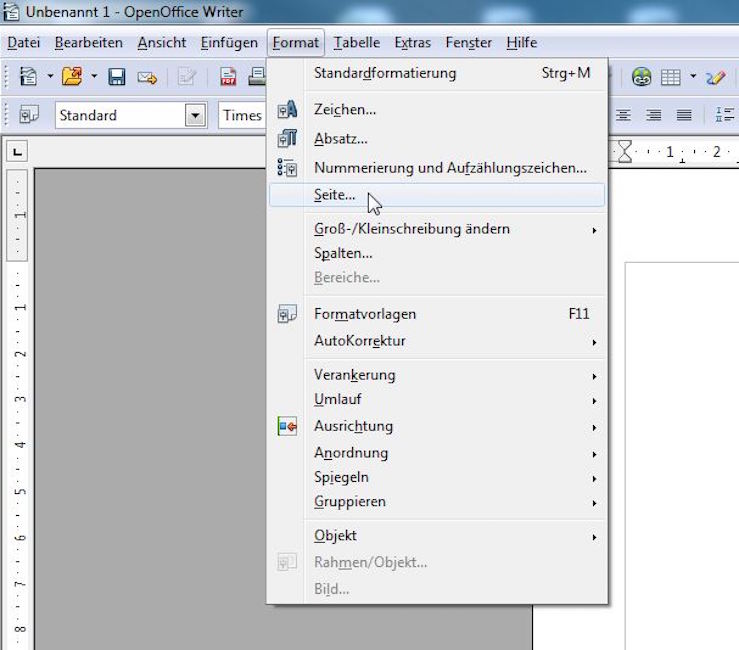Open the Datei menu

pyautogui.click(x=24, y=43)
